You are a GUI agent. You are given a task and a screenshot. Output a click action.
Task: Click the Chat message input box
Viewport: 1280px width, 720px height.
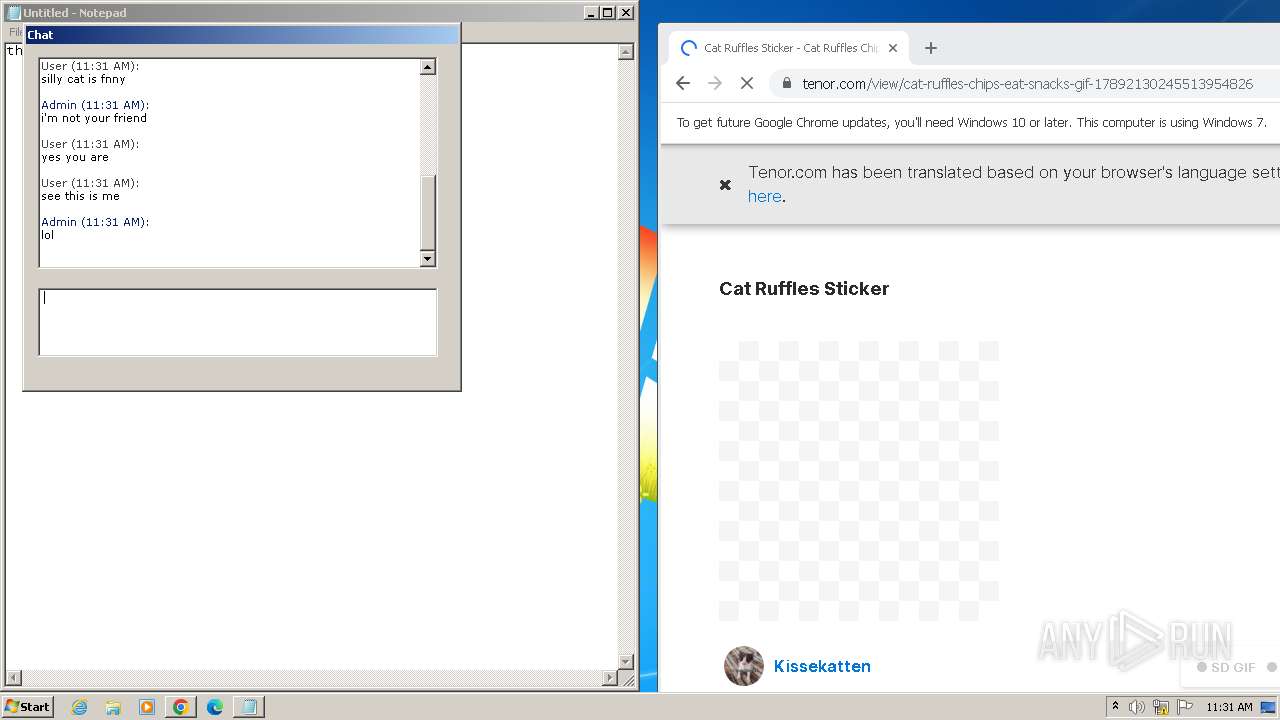point(238,322)
